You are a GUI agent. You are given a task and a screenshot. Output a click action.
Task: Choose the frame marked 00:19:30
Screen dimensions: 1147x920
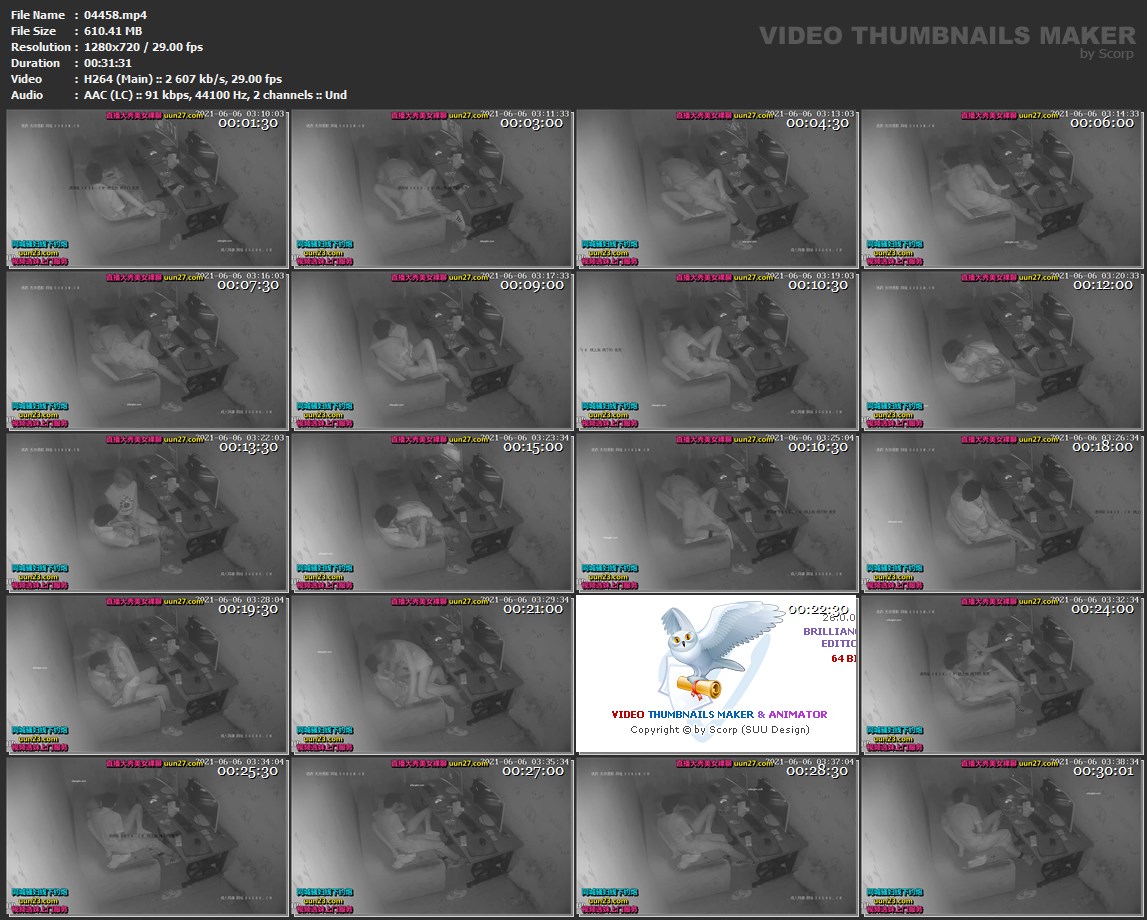coord(147,675)
